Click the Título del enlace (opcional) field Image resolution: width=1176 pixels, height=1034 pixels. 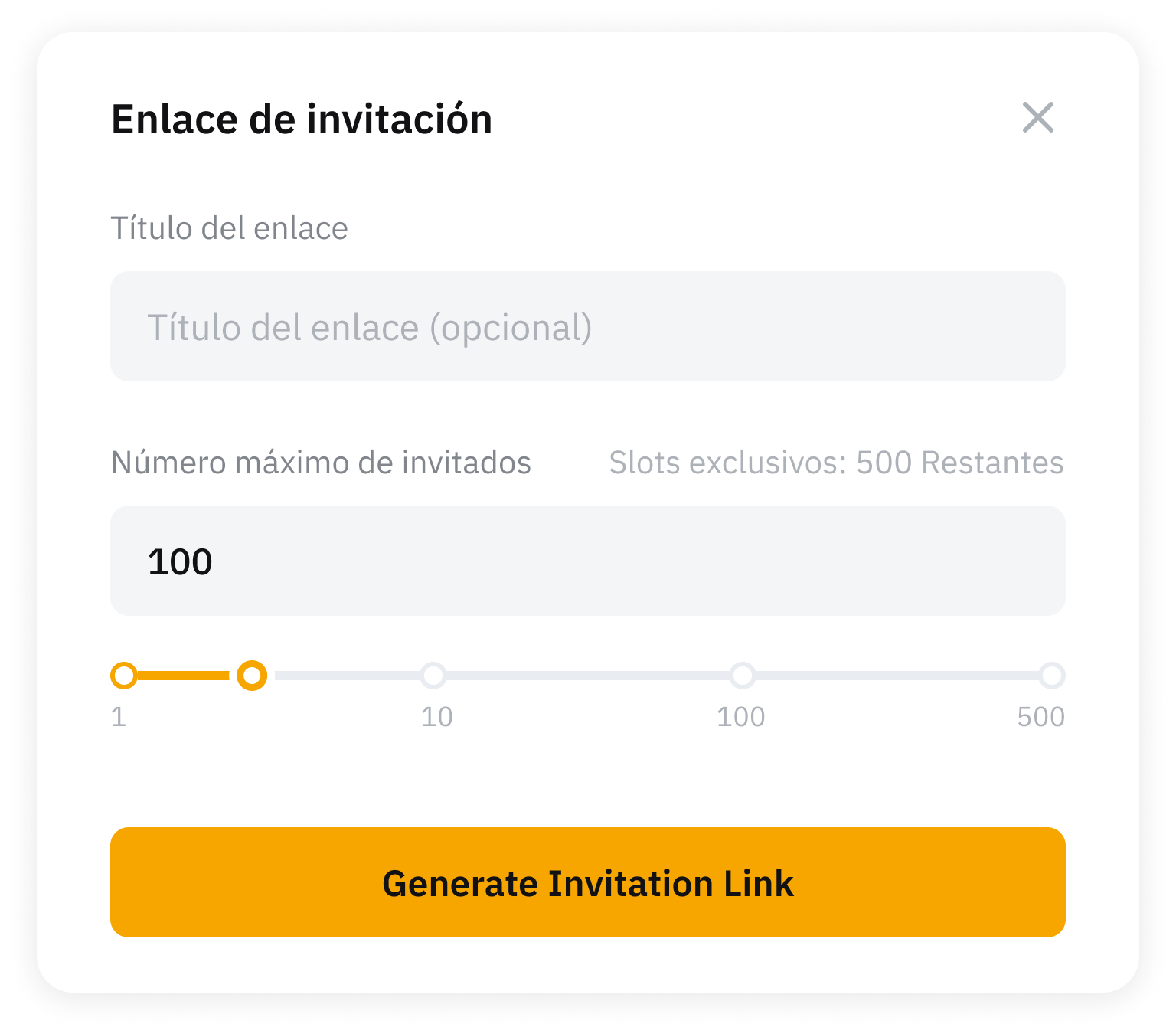[587, 327]
